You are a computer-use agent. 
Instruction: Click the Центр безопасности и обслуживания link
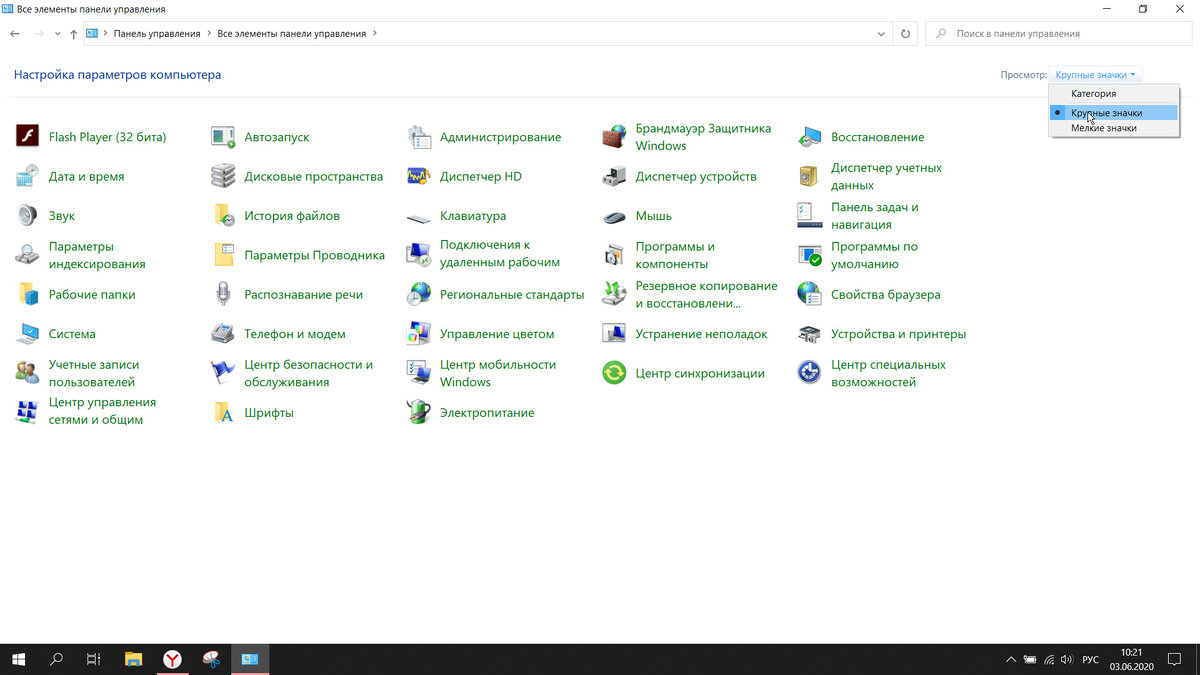[308, 373]
